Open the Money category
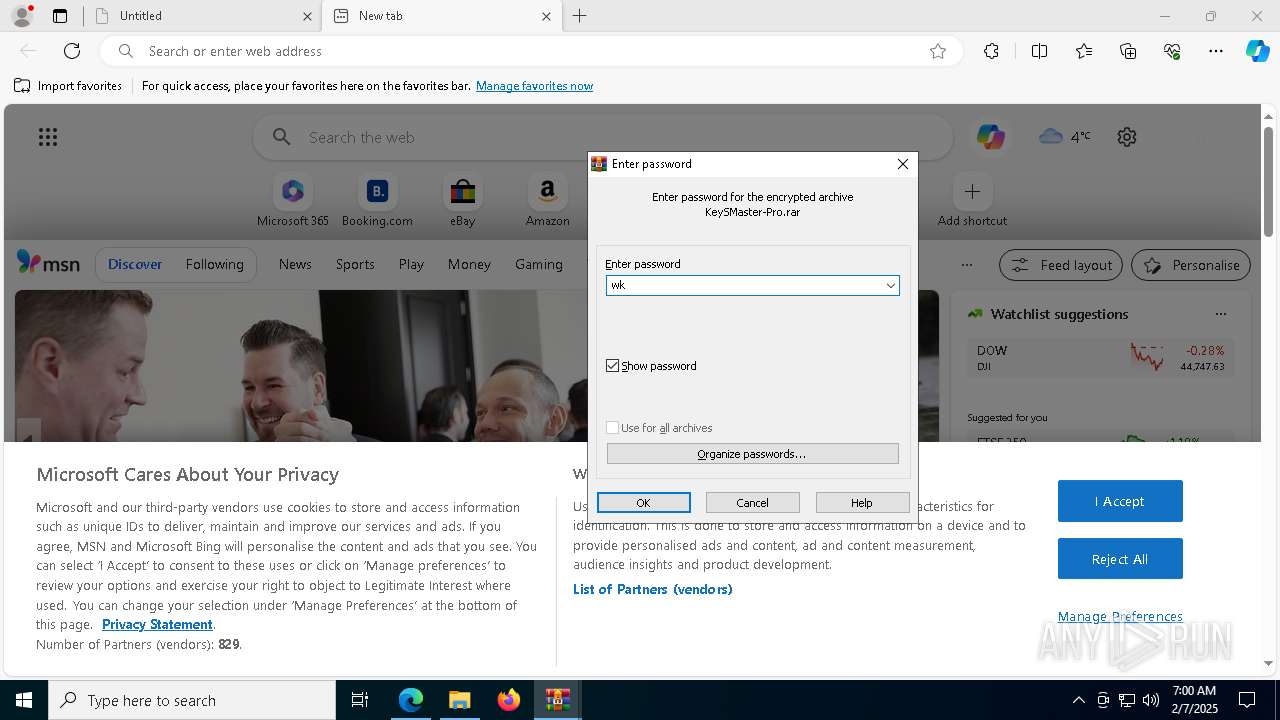1280x720 pixels. pos(469,264)
